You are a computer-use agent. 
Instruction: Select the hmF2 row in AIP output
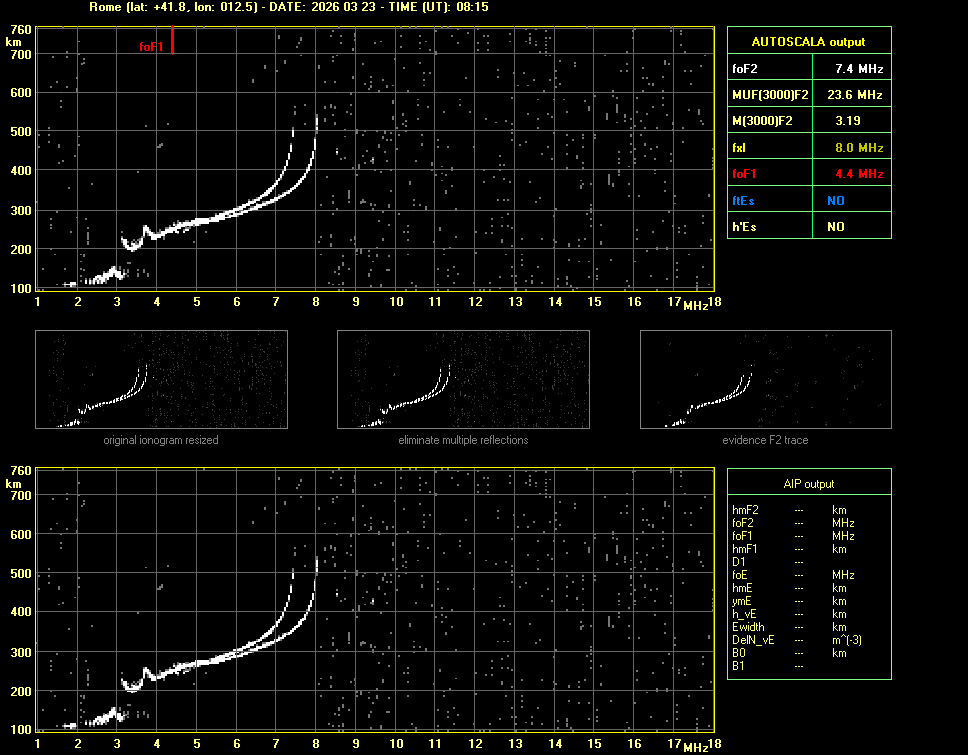pos(746,510)
